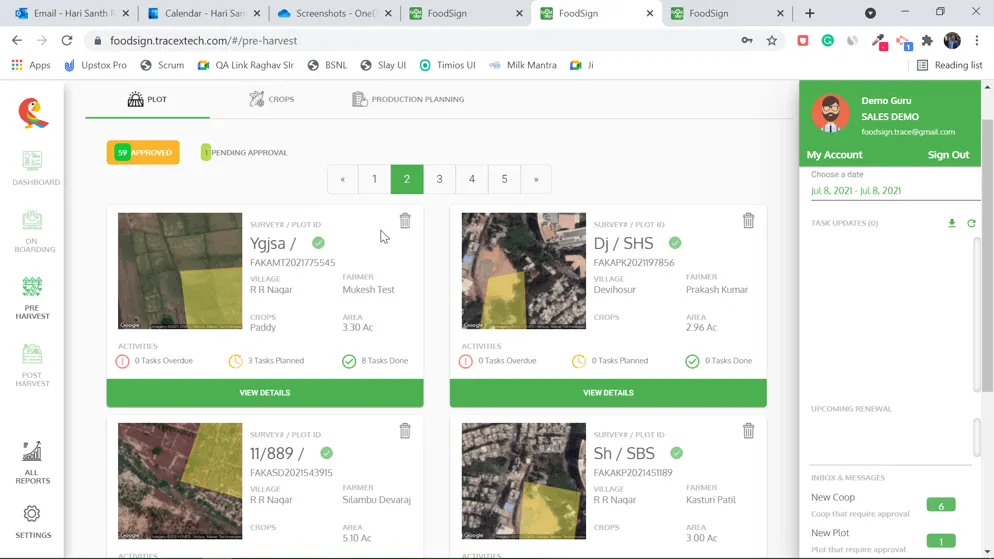Open the On Boarding sidebar section
Viewport: 994px width, 559px height.
pos(32,232)
